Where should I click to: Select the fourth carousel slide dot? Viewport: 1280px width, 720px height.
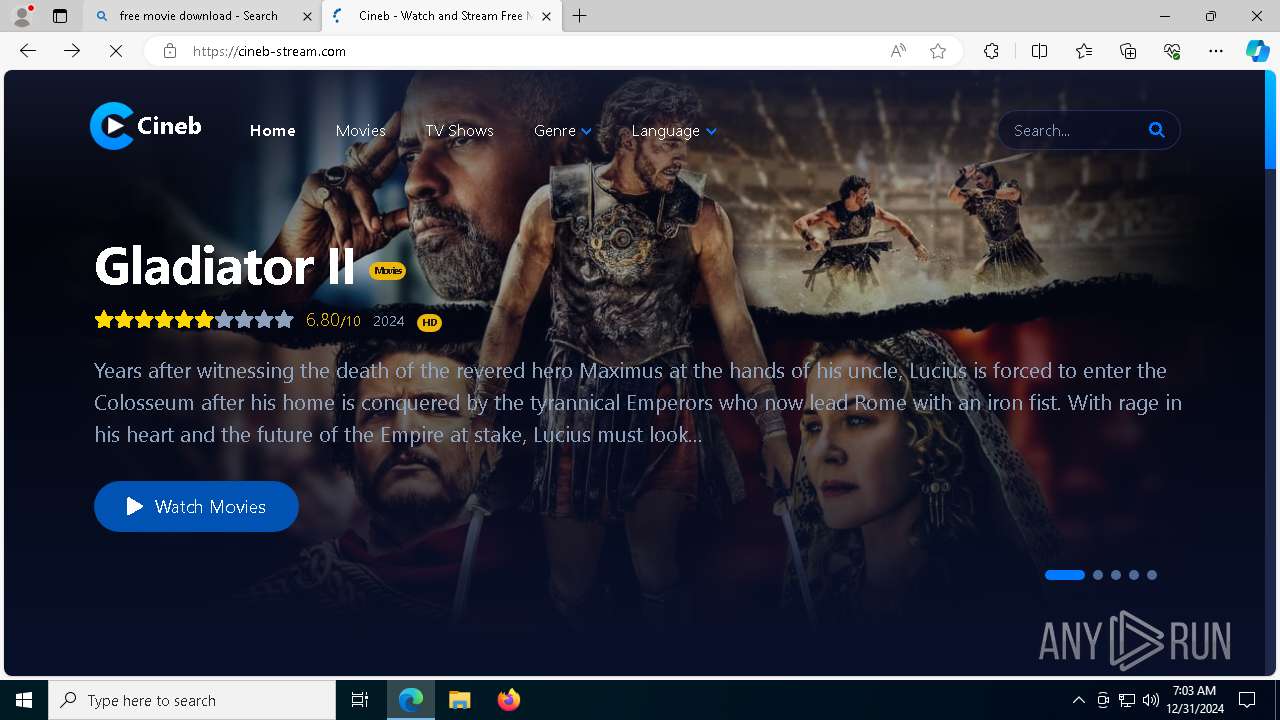1134,575
